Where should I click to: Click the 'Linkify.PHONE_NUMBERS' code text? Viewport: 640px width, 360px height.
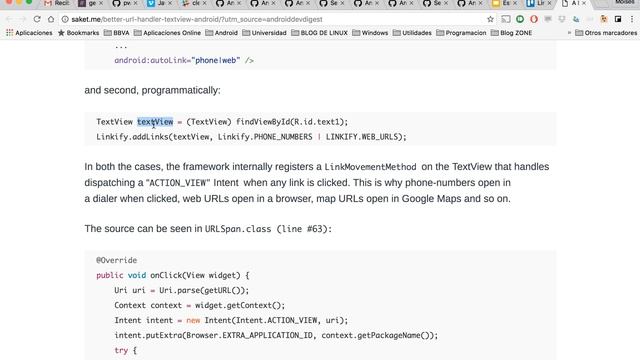[x=265, y=137]
